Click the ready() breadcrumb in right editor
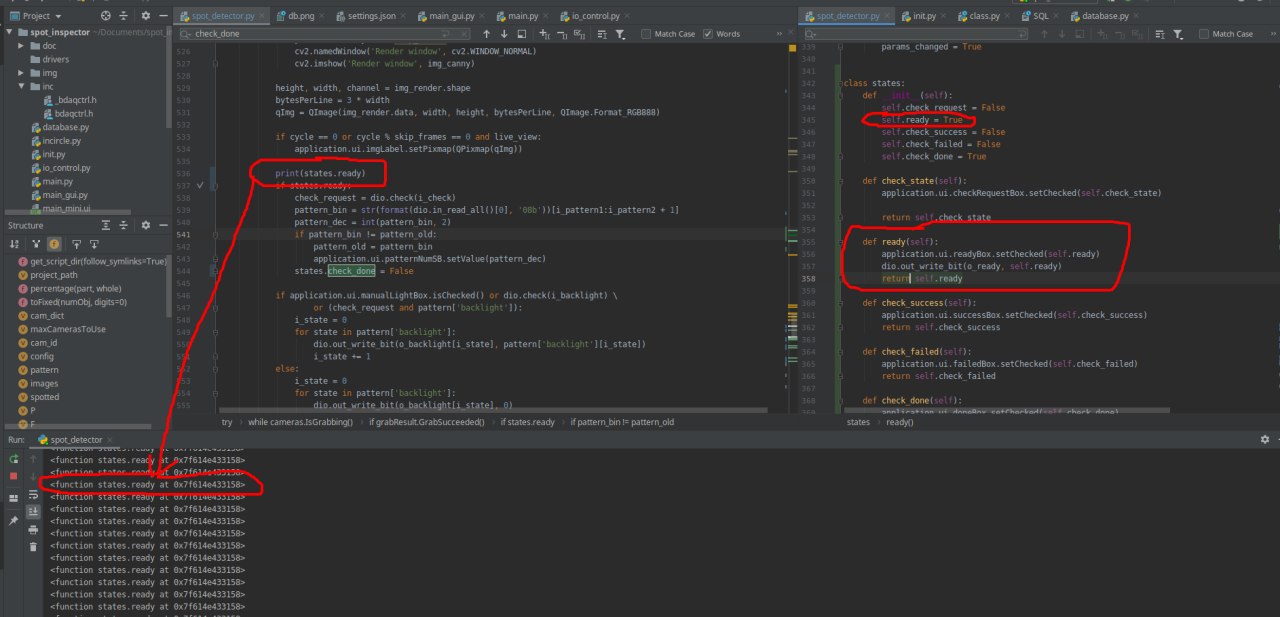The height and width of the screenshot is (617, 1280). click(900, 422)
